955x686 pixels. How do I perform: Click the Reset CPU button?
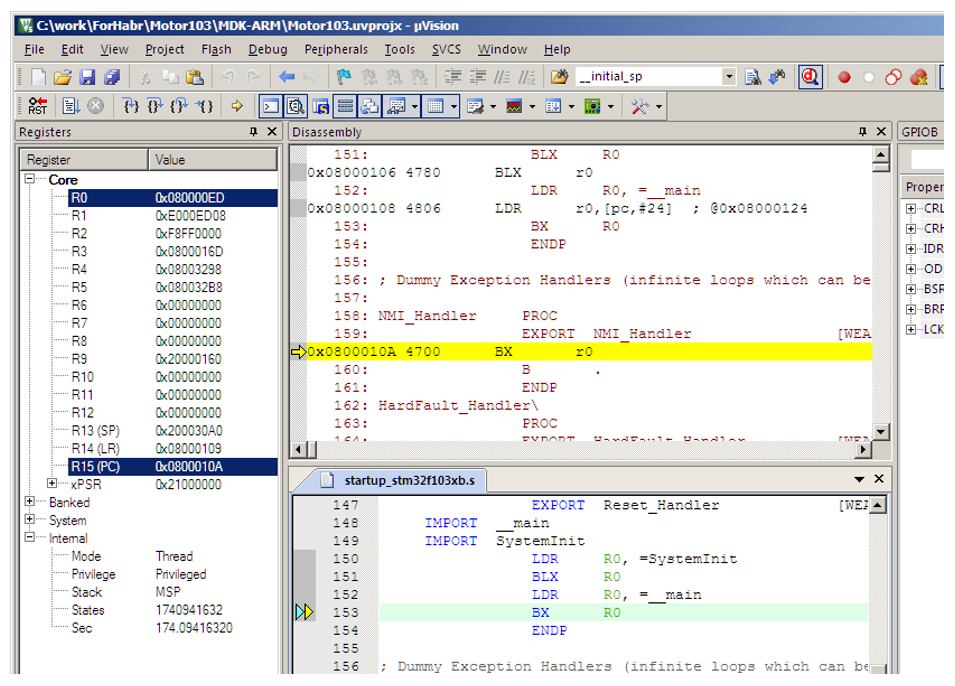(x=37, y=106)
